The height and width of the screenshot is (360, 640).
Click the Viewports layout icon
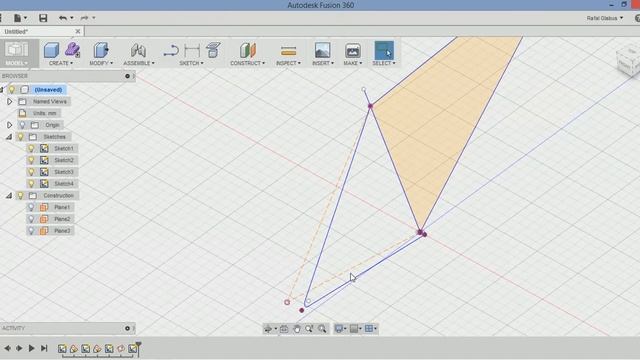(x=369, y=329)
